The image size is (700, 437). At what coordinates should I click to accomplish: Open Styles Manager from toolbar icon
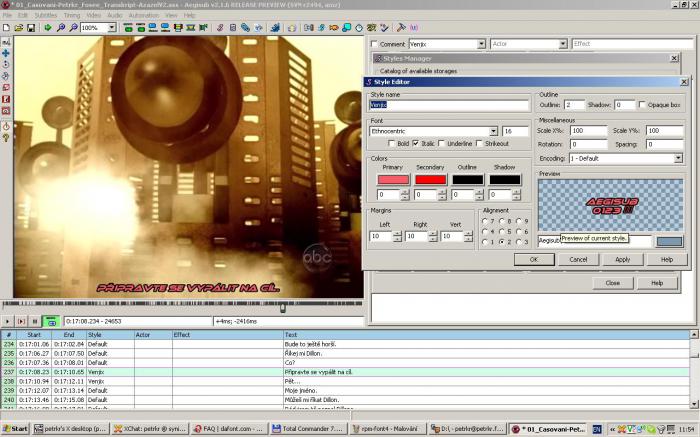[x=220, y=28]
